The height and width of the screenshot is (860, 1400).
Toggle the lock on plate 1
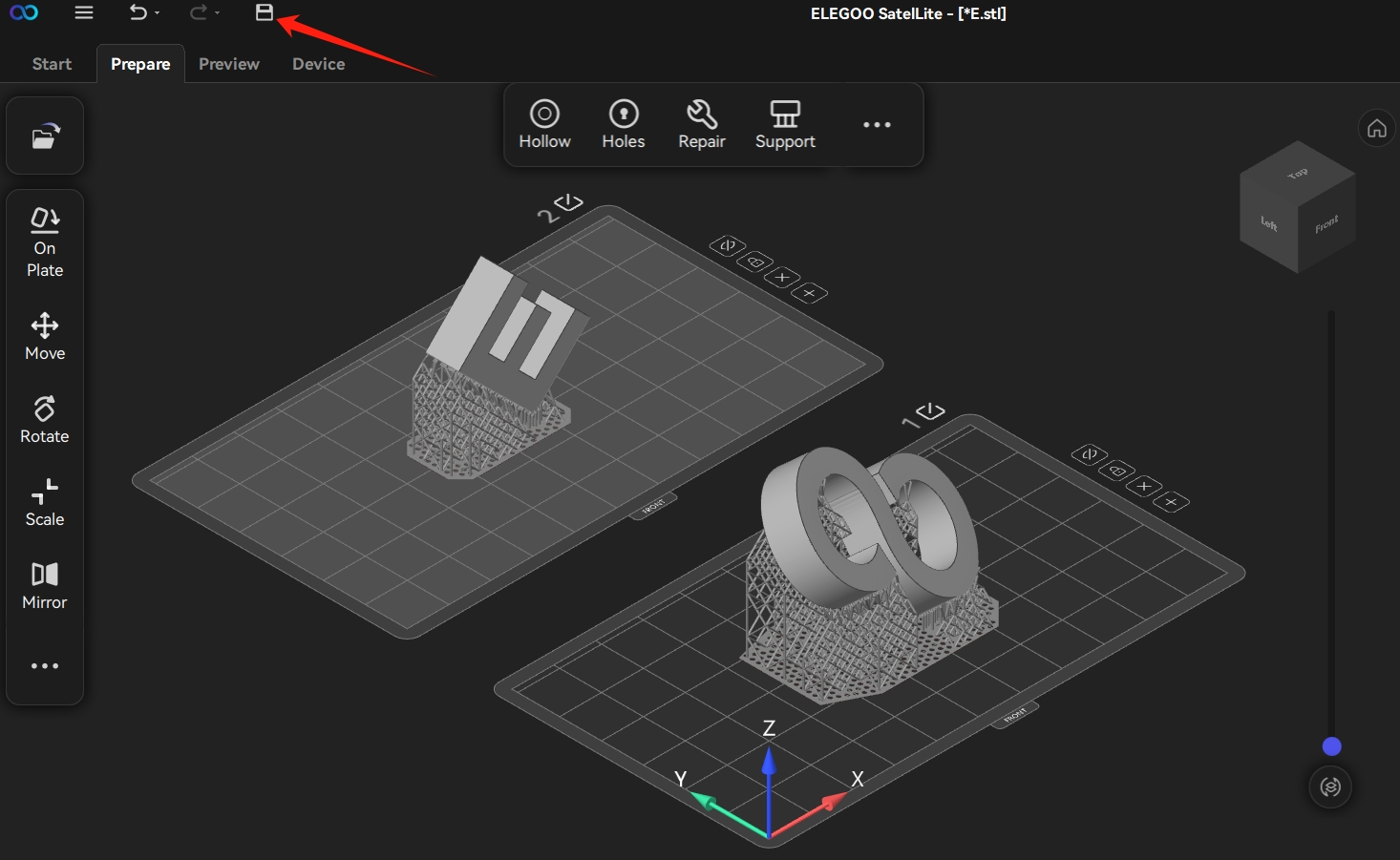[1116, 471]
